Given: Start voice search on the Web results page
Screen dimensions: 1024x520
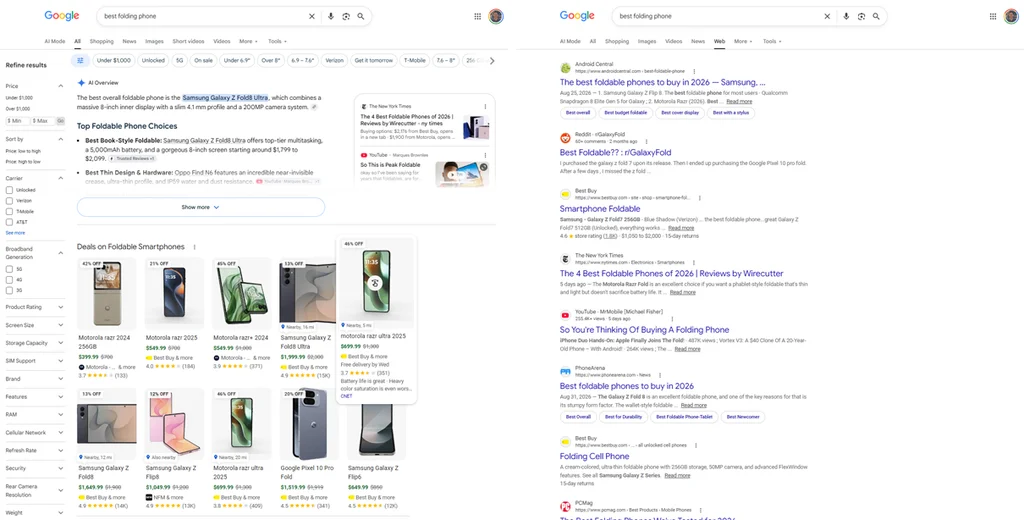Looking at the screenshot, I should click(x=846, y=16).
